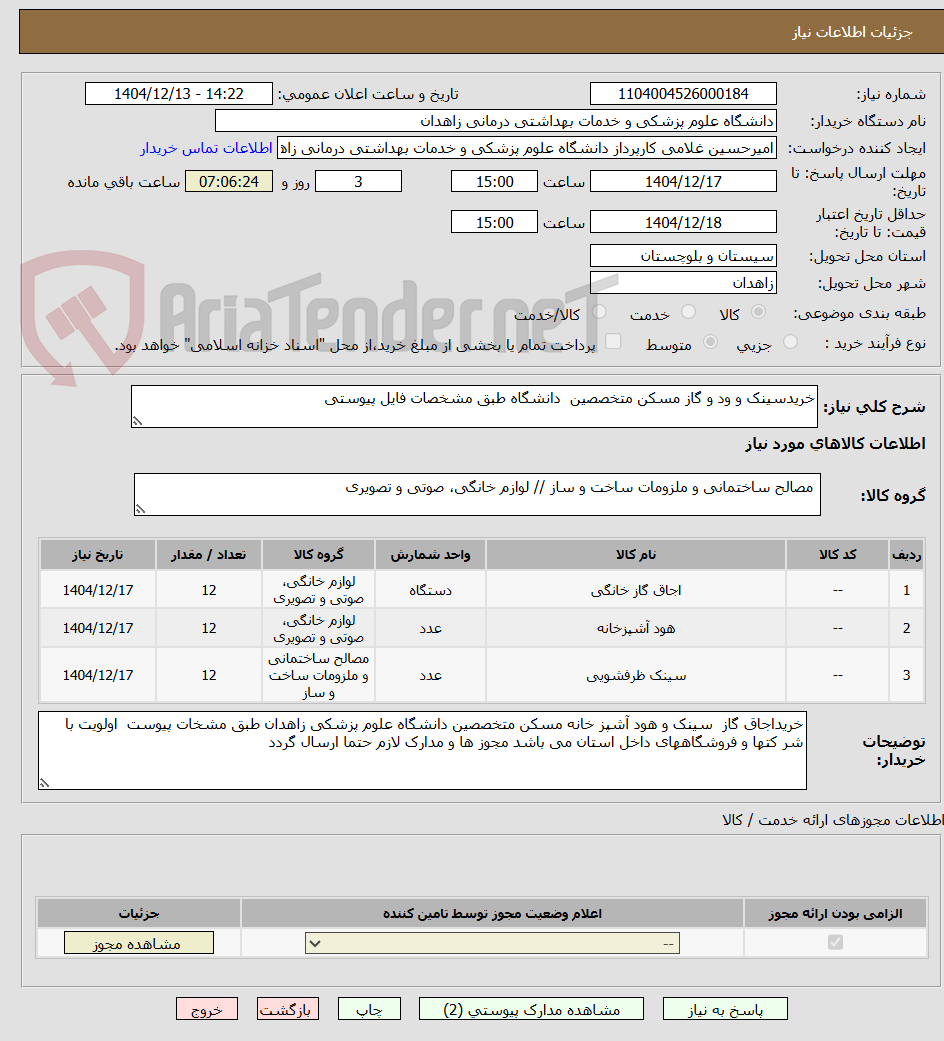The height and width of the screenshot is (1041, 944).
Task: Click the 'پاسخ به نیاز' button
Action: 725,1009
